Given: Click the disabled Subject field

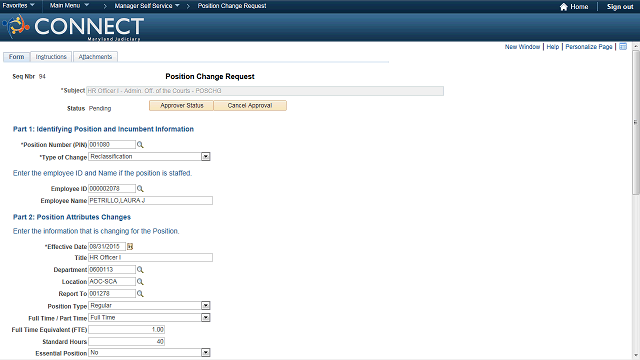Looking at the screenshot, I should 265,91.
